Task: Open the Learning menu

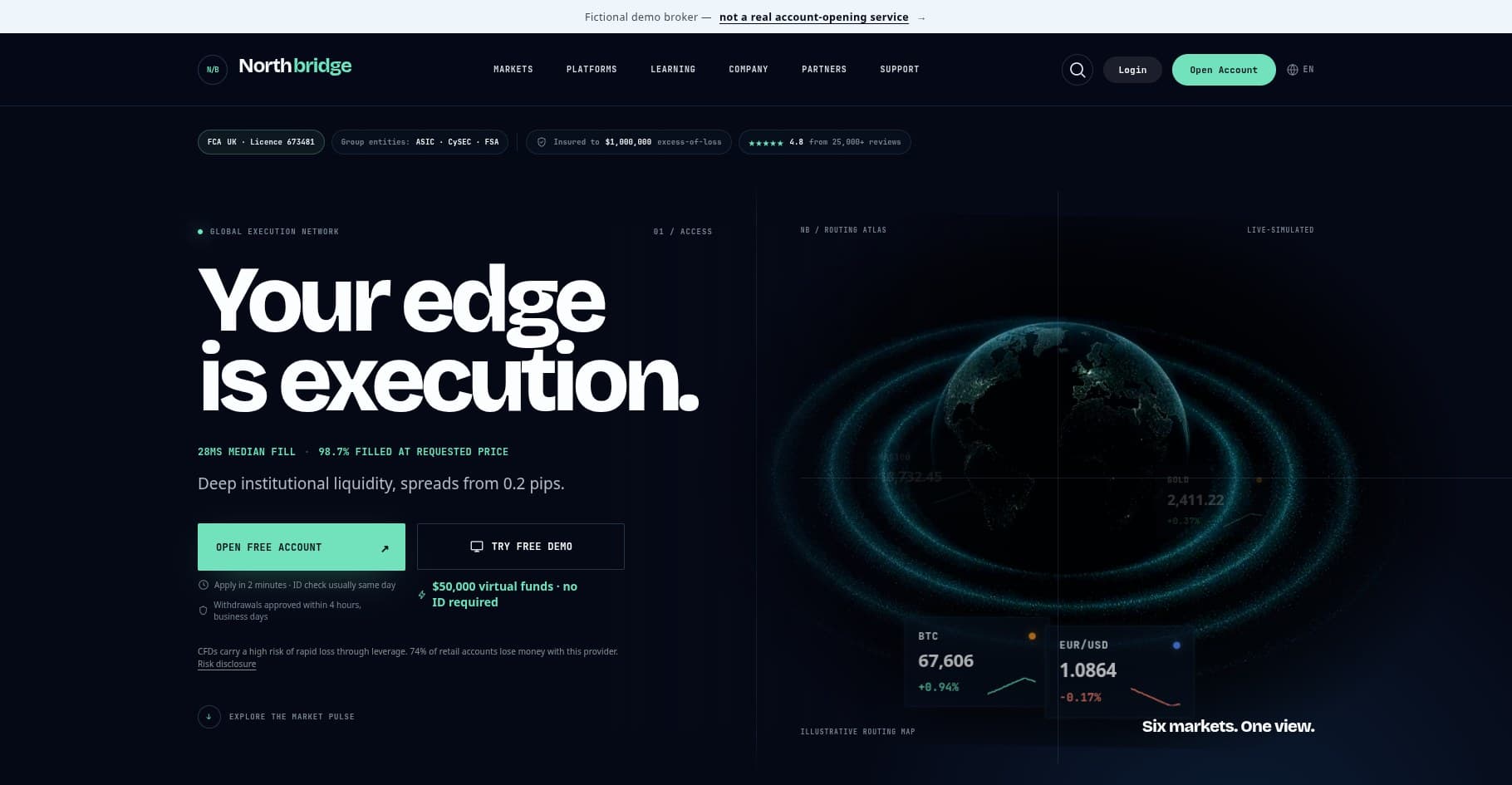Action: pos(673,70)
